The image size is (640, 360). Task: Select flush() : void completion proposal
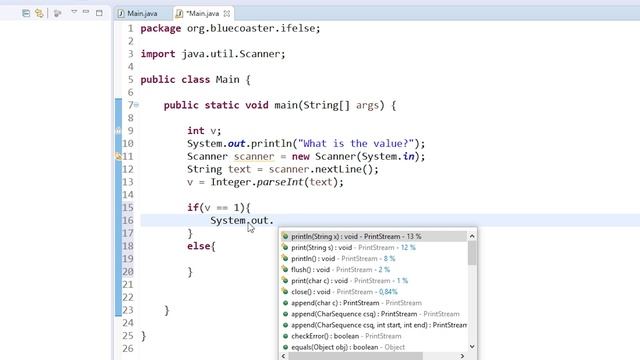click(374, 269)
